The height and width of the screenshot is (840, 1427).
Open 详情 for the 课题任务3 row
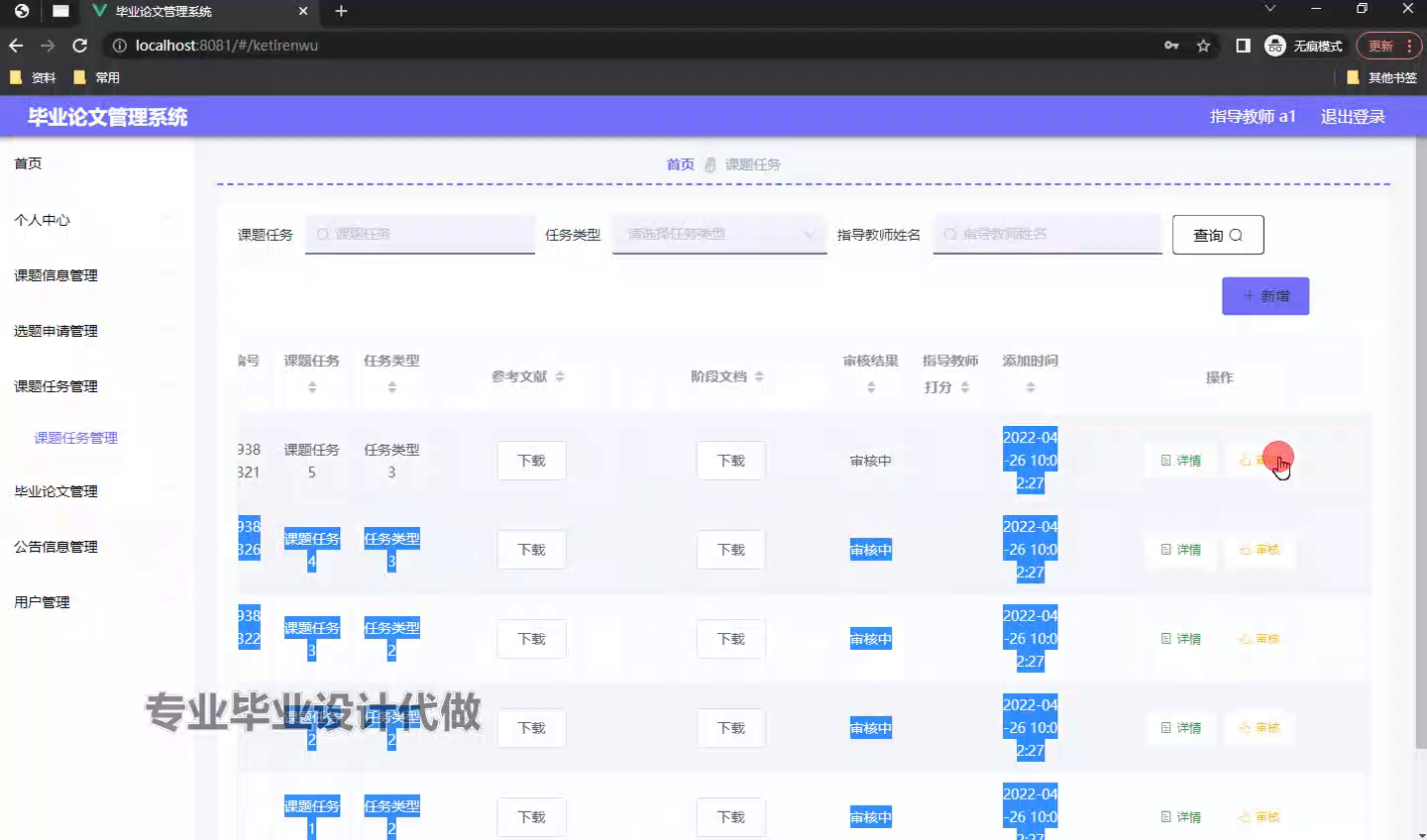pyautogui.click(x=1180, y=639)
